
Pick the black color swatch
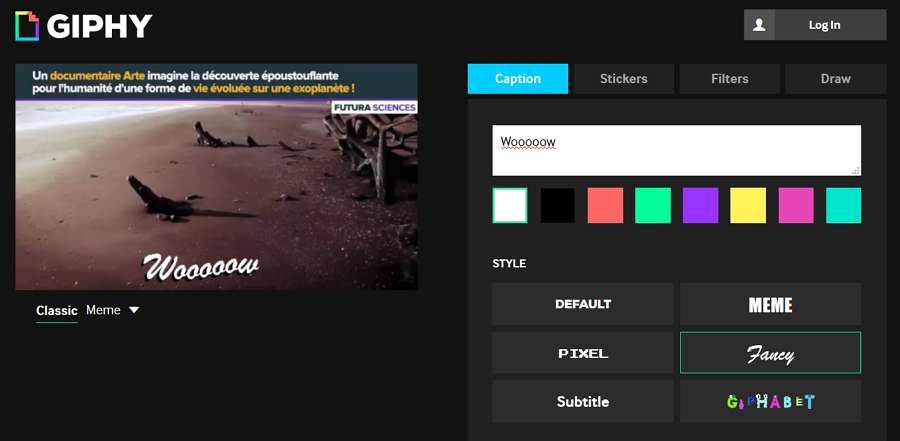(558, 205)
